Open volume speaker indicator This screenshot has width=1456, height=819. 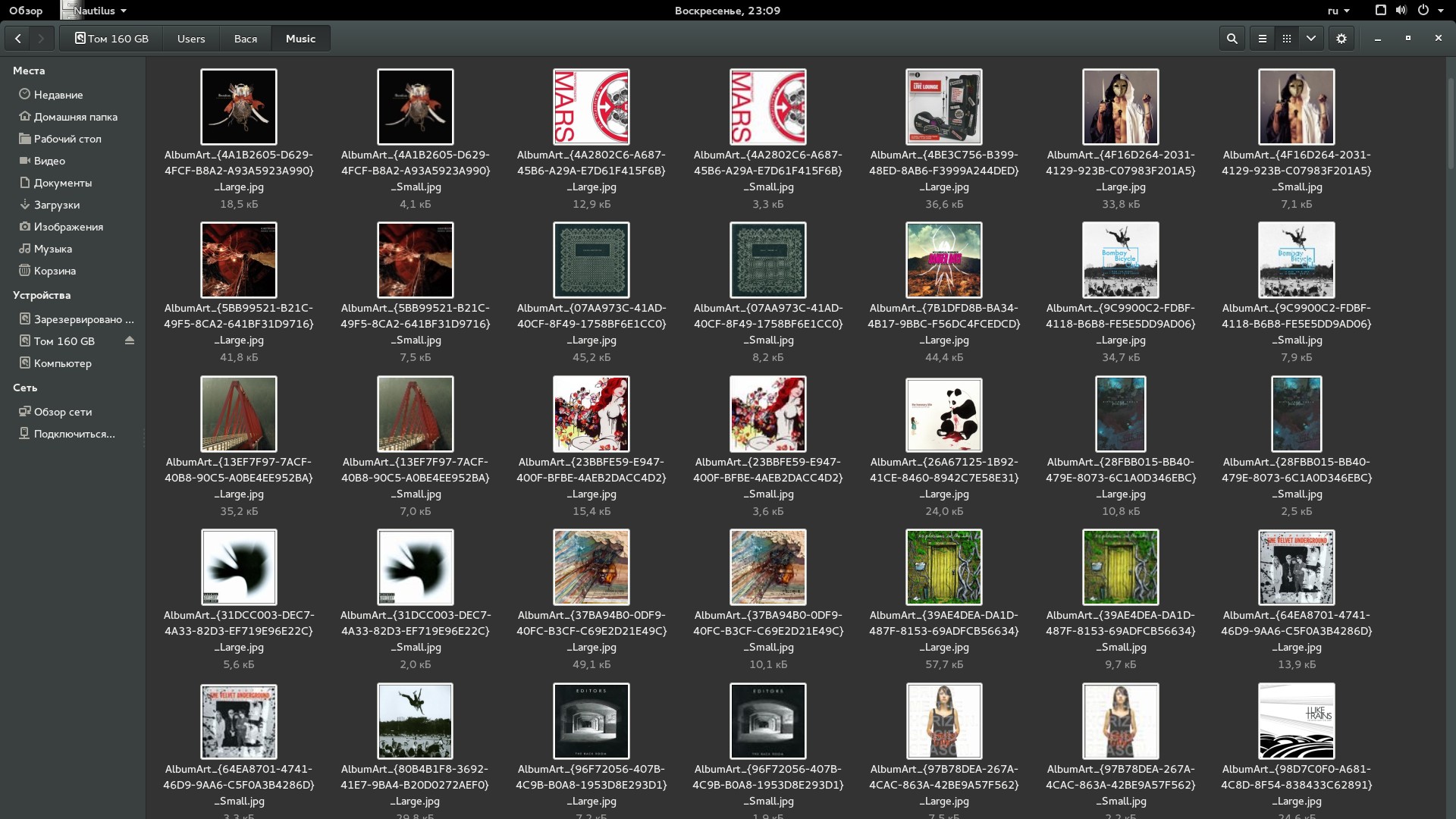click(1401, 11)
